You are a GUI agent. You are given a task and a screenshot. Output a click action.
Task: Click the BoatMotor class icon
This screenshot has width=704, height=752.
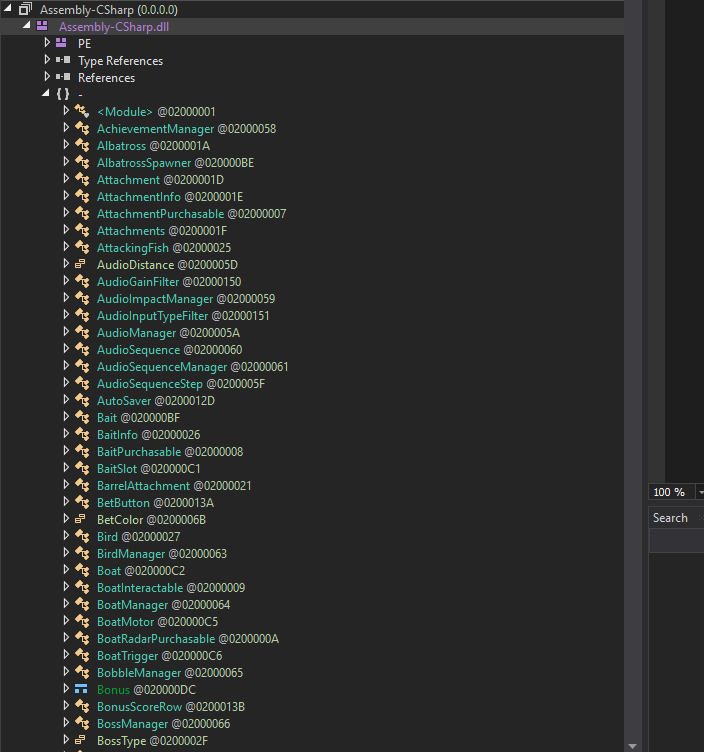(x=82, y=621)
